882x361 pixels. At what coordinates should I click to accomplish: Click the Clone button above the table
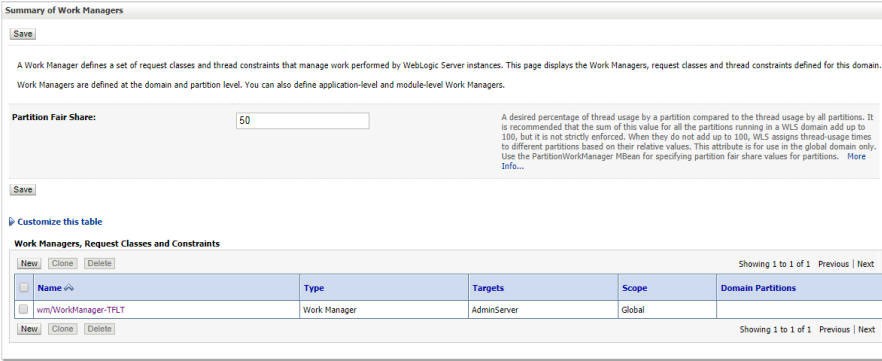point(63,263)
